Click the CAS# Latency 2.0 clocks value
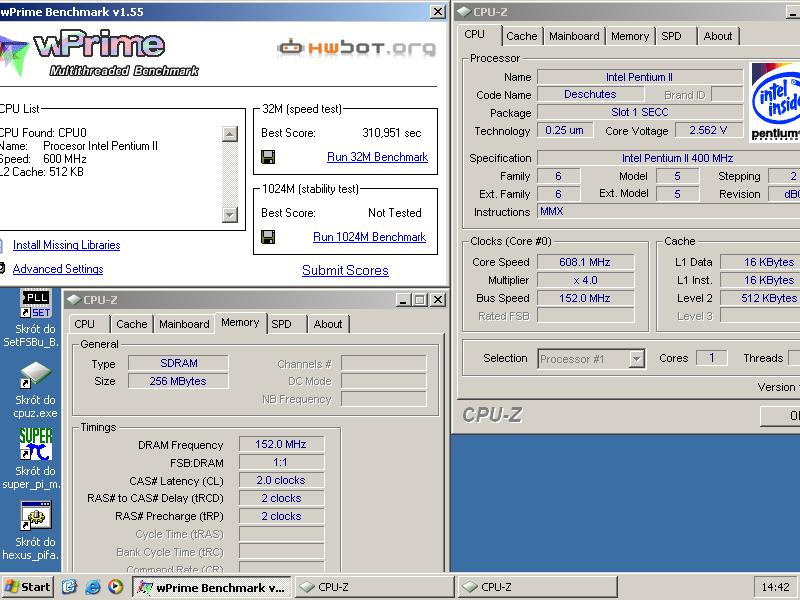Viewport: 800px width, 600px height. 281,480
